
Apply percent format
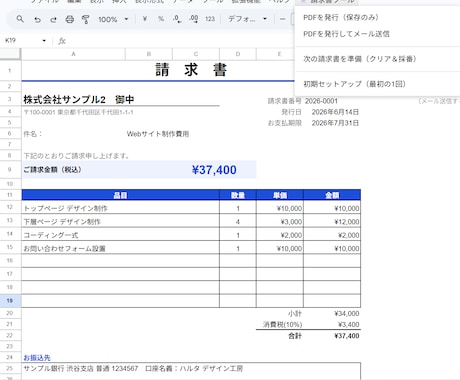[x=161, y=19]
